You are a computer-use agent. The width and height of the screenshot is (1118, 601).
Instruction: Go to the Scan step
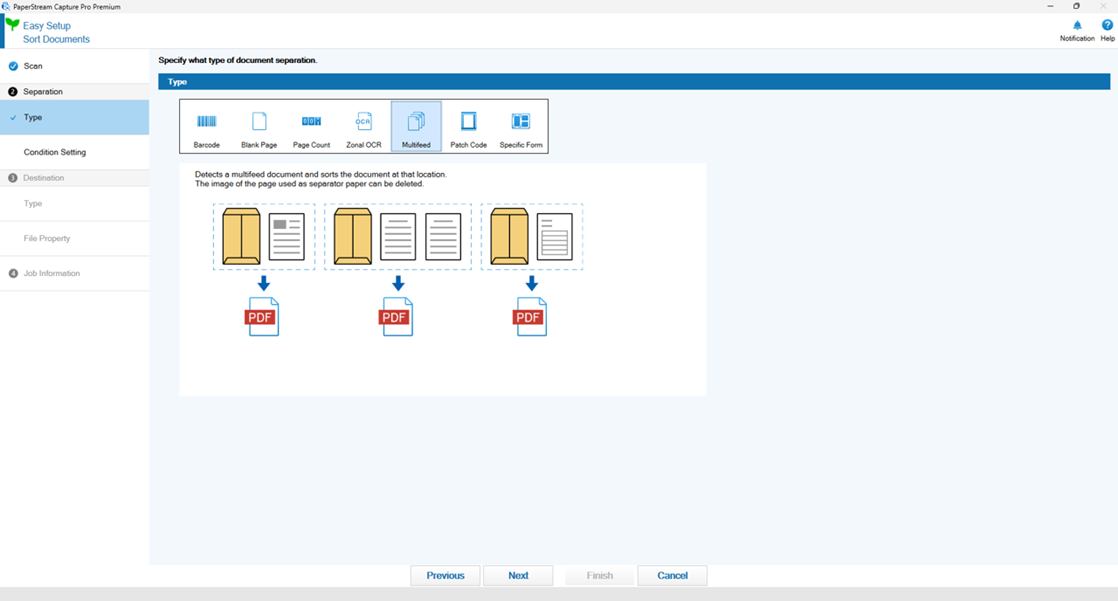pos(33,66)
